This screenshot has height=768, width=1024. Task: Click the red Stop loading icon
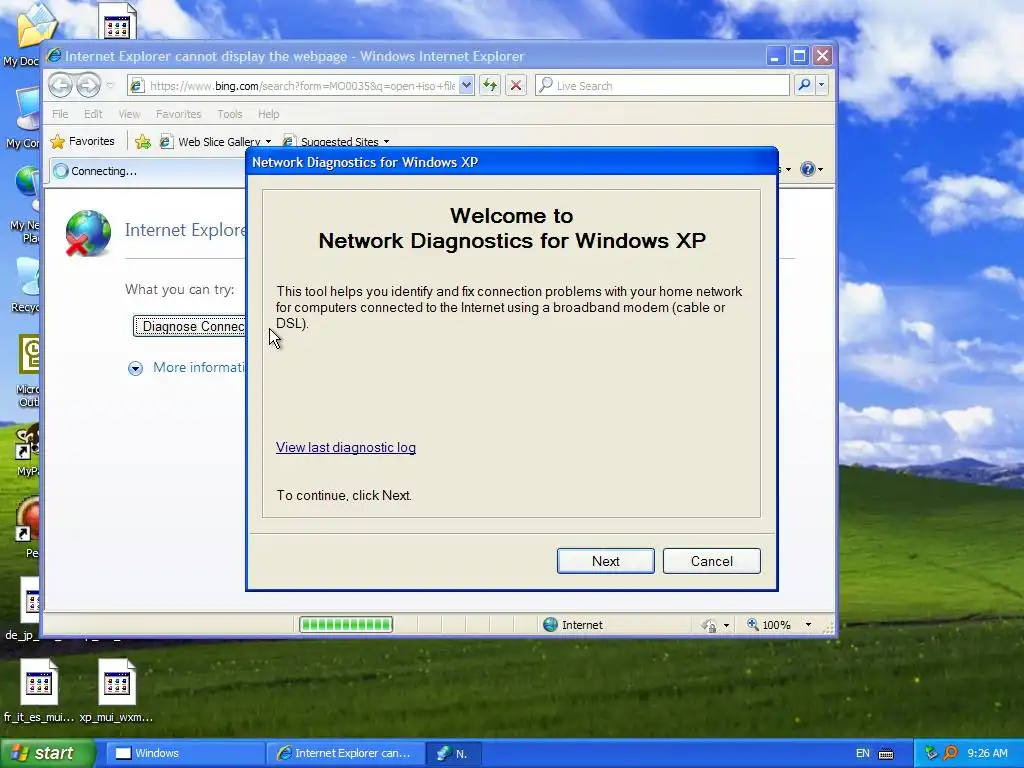(x=516, y=86)
